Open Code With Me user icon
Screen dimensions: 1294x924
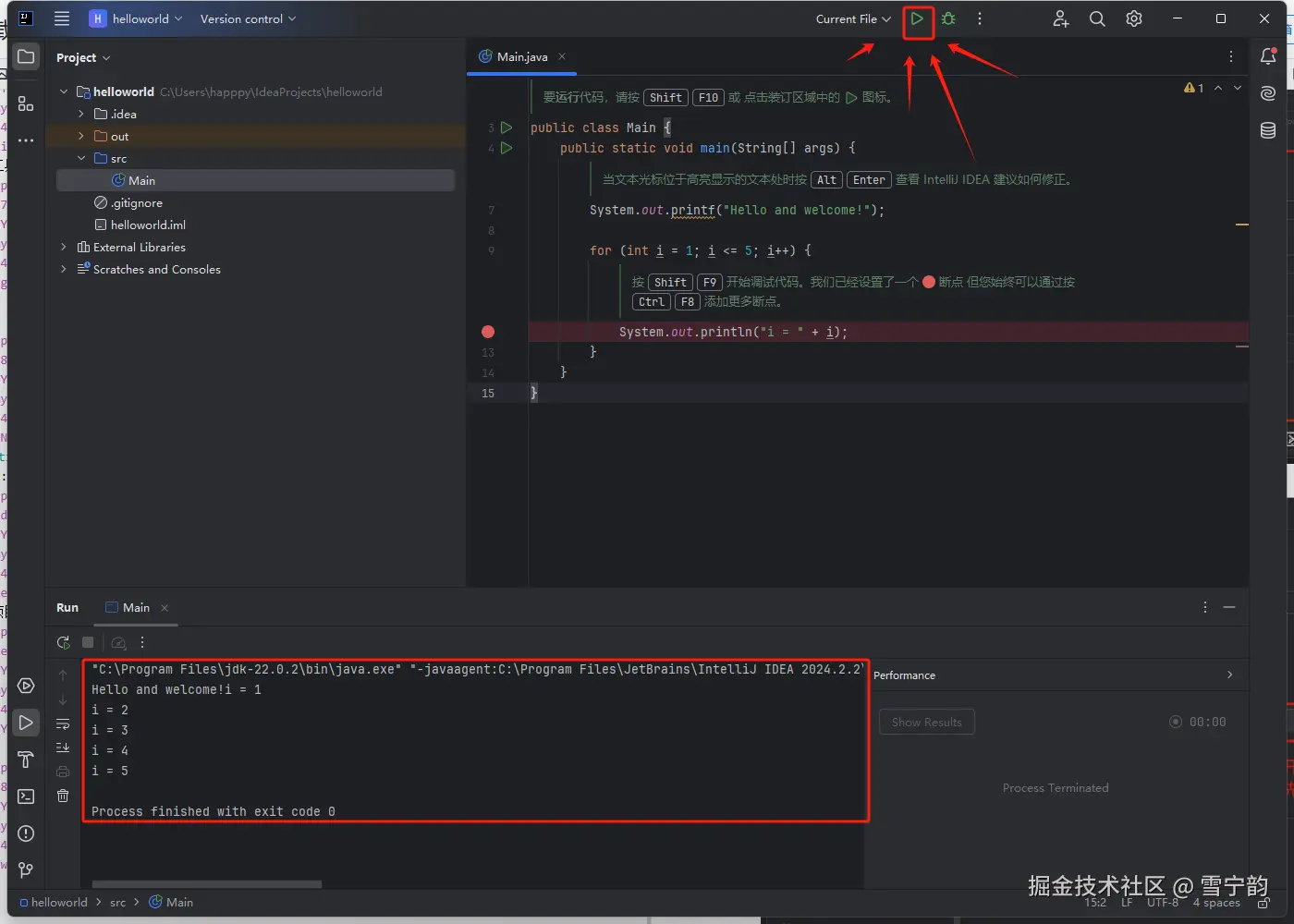[1060, 18]
